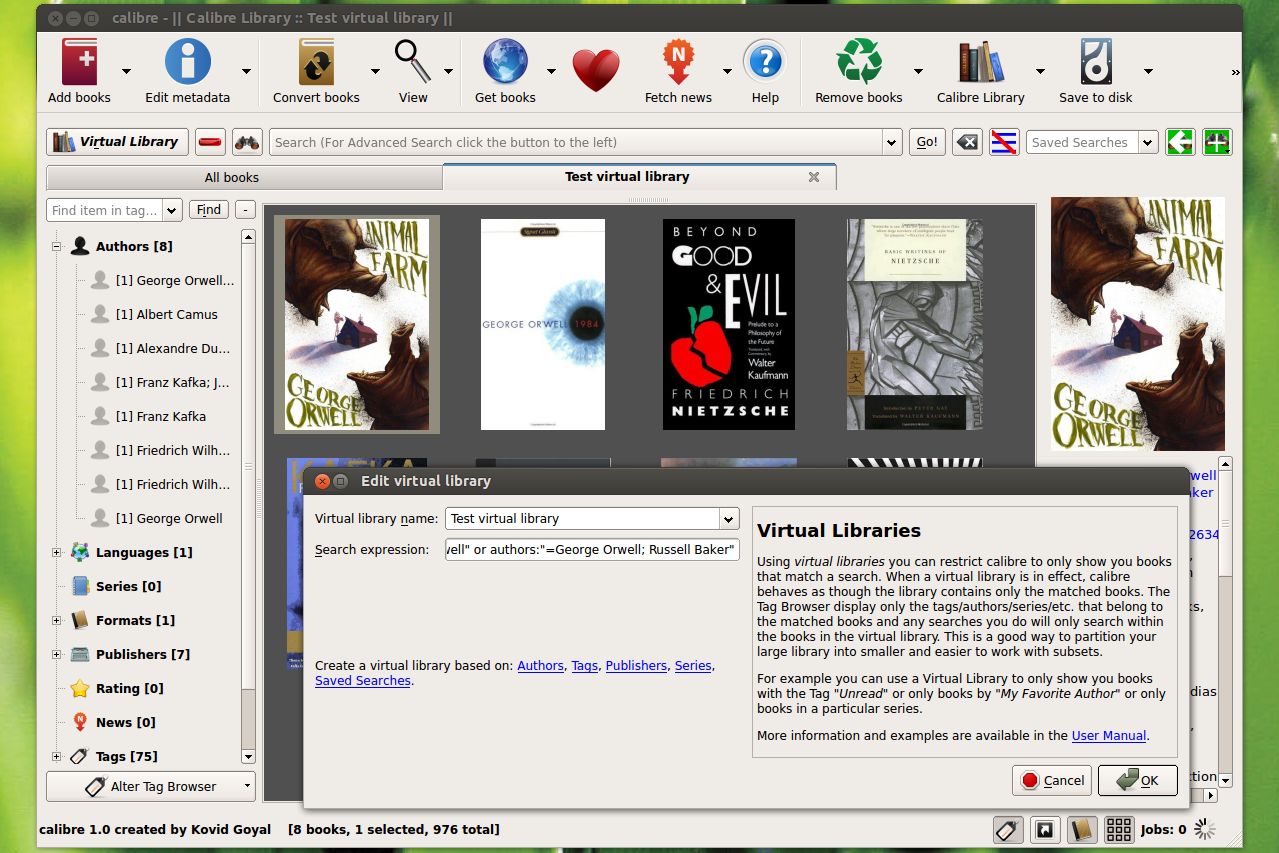Open Help question mark icon

(765, 62)
